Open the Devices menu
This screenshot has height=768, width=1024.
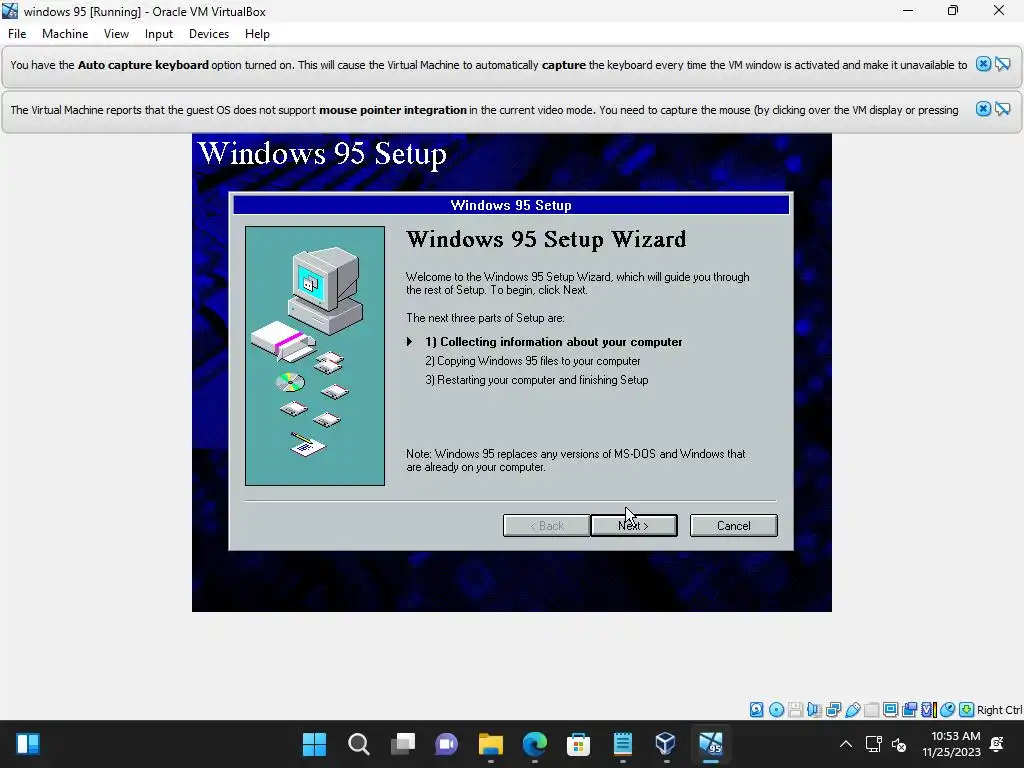pyautogui.click(x=209, y=34)
